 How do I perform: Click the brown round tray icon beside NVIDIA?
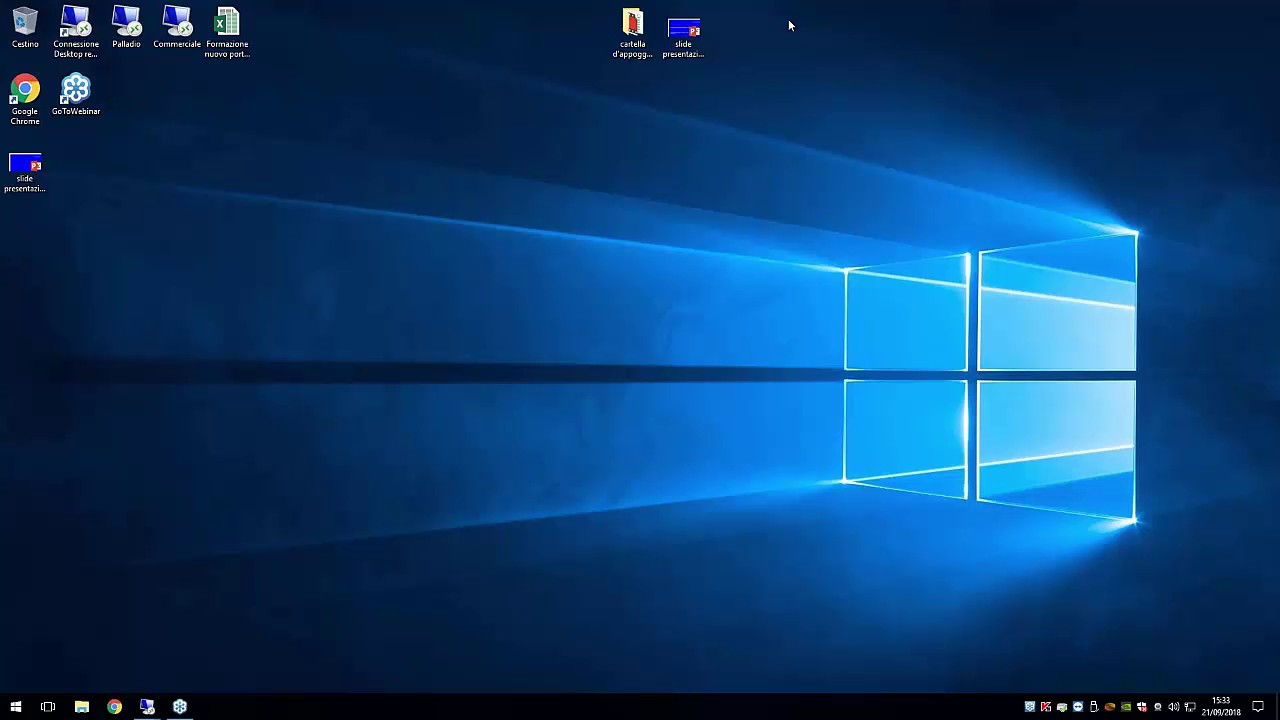pos(1110,707)
